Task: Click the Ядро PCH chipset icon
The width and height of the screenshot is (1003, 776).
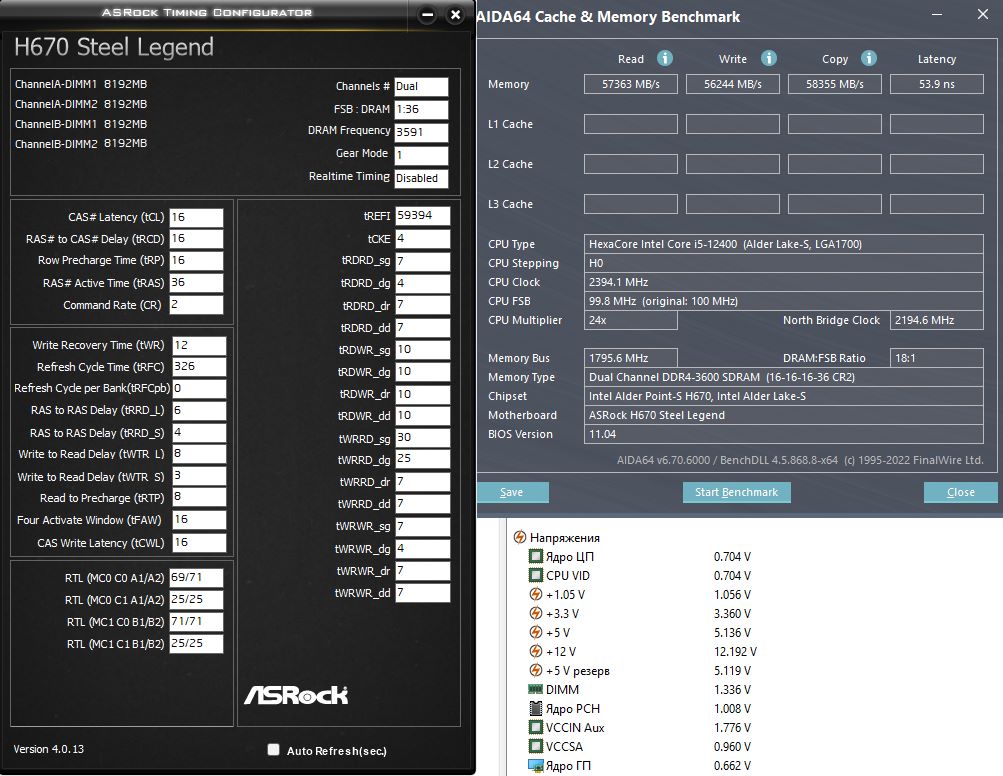Action: pyautogui.click(x=535, y=708)
